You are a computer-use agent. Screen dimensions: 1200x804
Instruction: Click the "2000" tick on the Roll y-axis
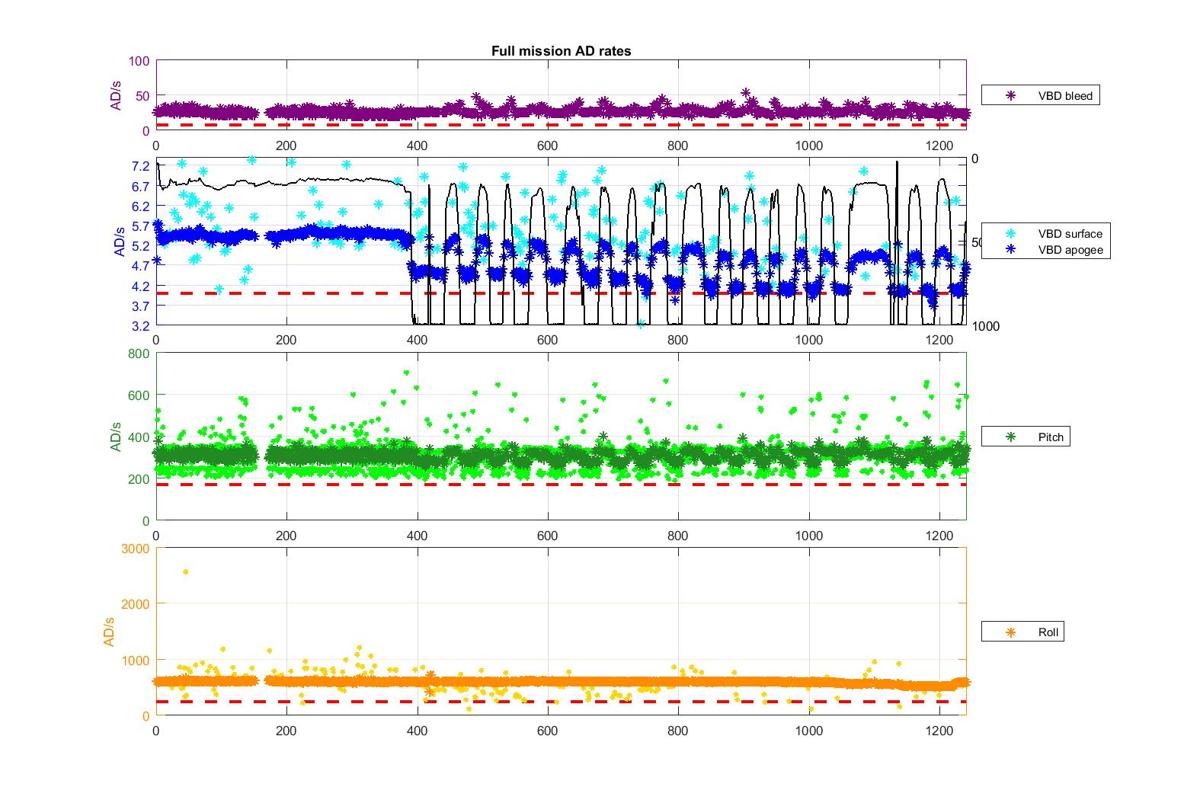coord(136,604)
